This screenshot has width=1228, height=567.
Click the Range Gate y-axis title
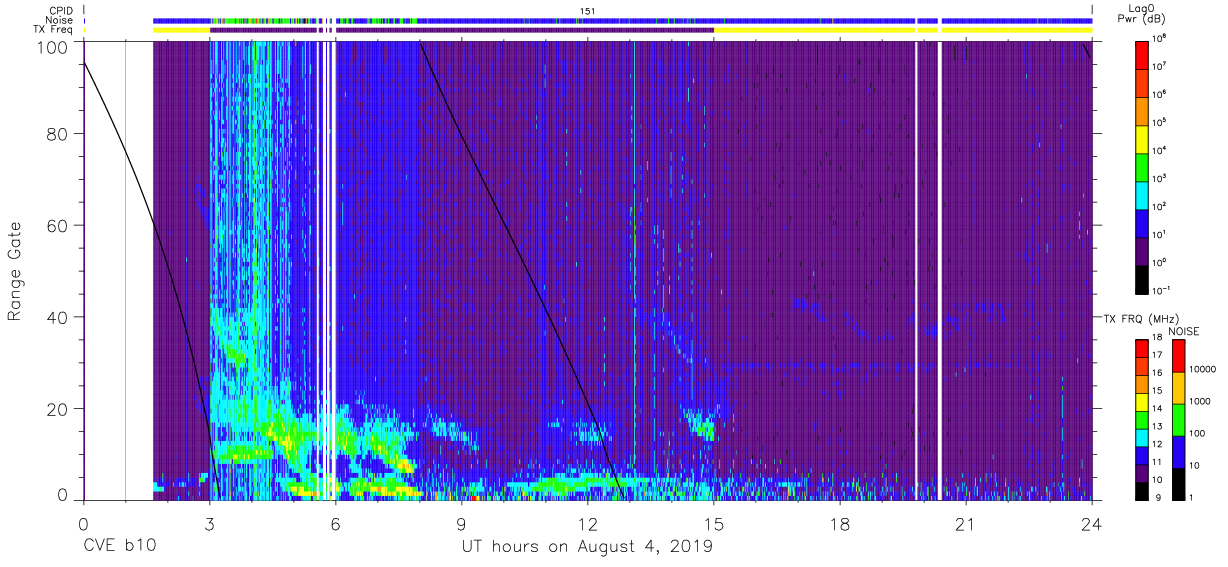pos(16,271)
